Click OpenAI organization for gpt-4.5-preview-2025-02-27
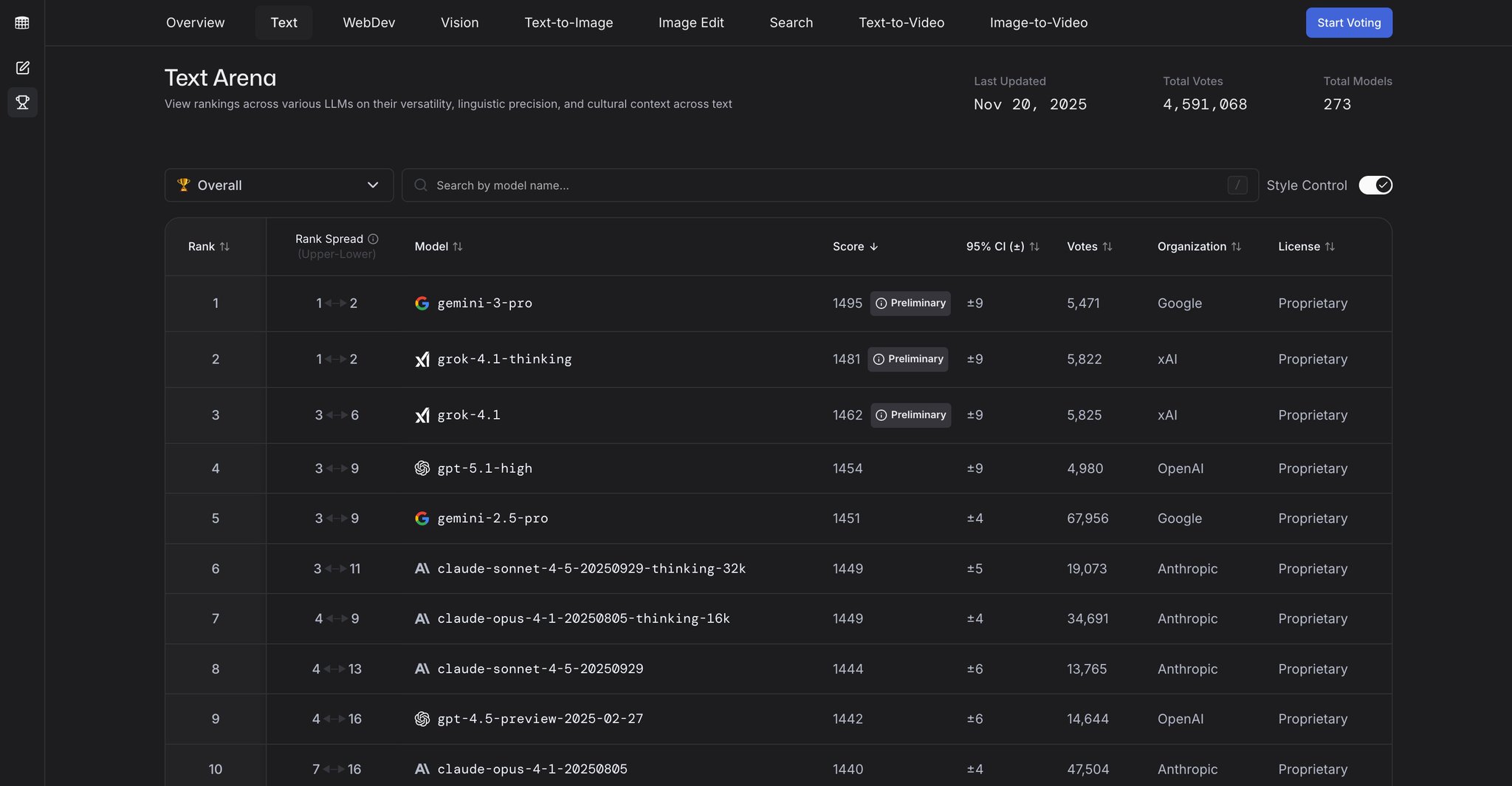Viewport: 1512px width, 786px height. click(1181, 719)
